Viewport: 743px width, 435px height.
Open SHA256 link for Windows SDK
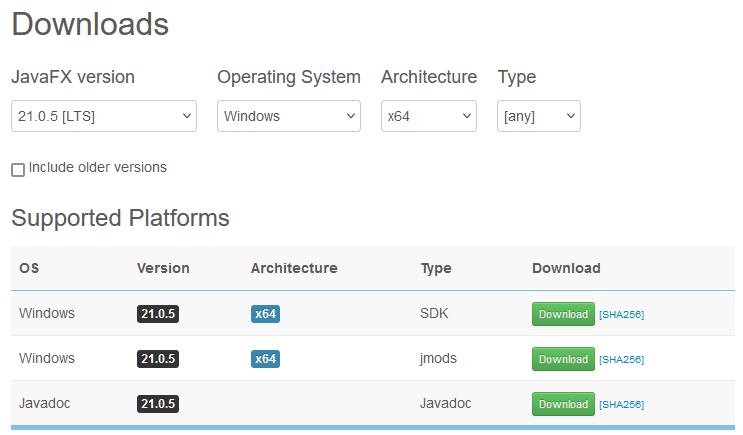click(x=621, y=315)
